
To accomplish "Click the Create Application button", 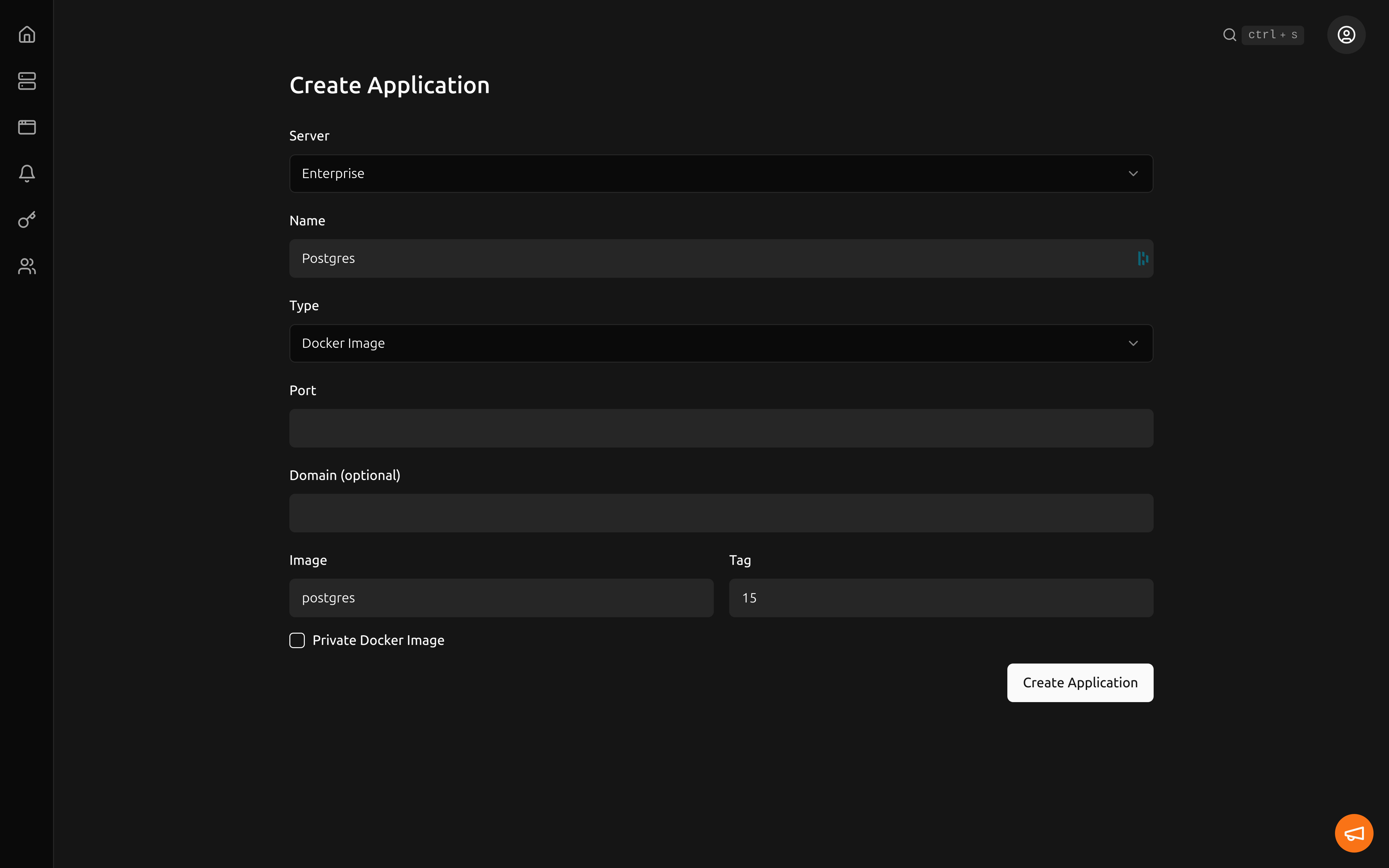I will 1080,683.
